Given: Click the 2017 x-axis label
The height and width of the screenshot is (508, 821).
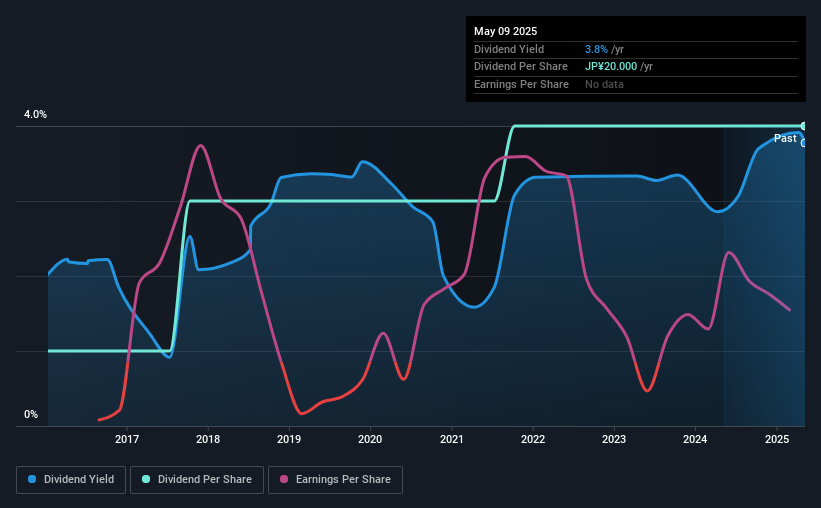Looking at the screenshot, I should (127, 439).
